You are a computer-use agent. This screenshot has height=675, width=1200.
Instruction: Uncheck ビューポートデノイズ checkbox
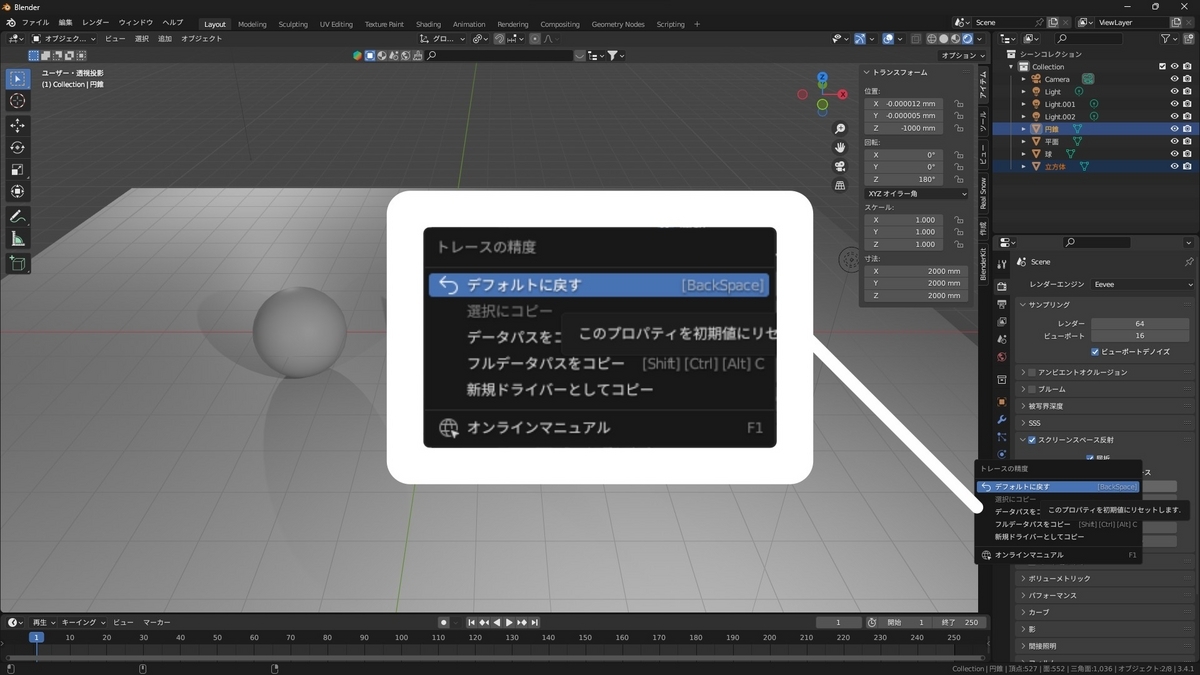click(x=1096, y=352)
